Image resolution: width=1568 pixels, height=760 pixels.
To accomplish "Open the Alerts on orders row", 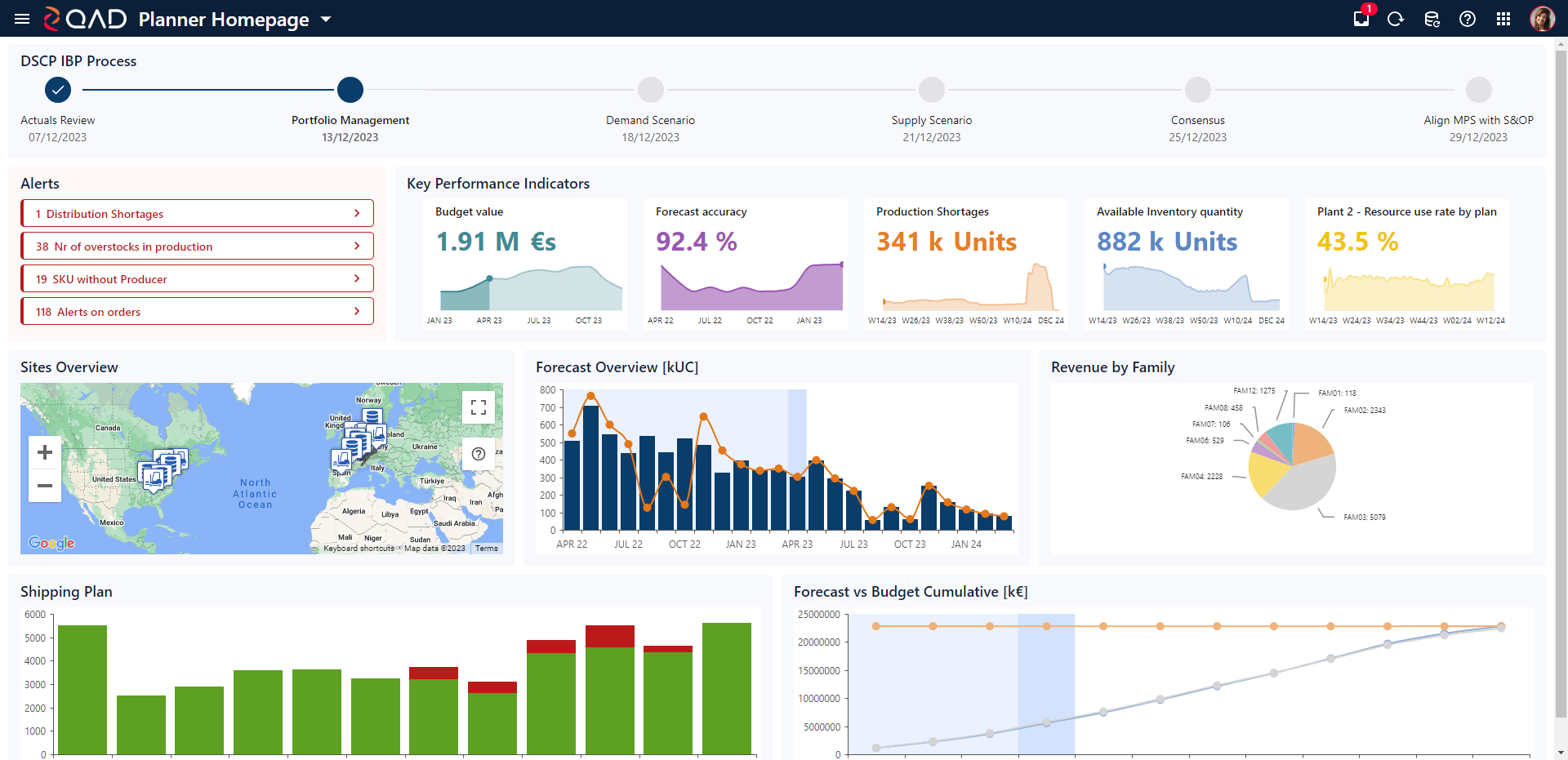I will (x=197, y=312).
